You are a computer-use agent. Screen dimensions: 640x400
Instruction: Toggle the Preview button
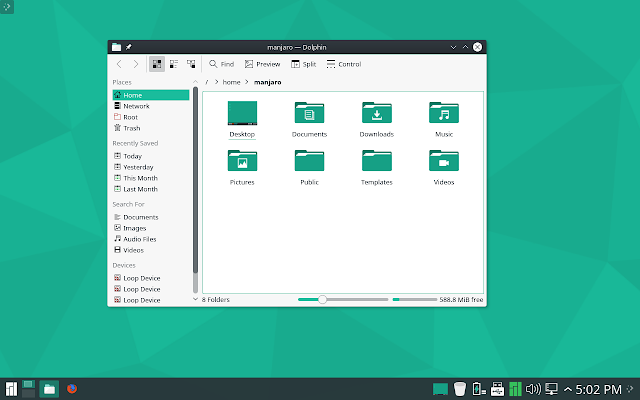[262, 64]
